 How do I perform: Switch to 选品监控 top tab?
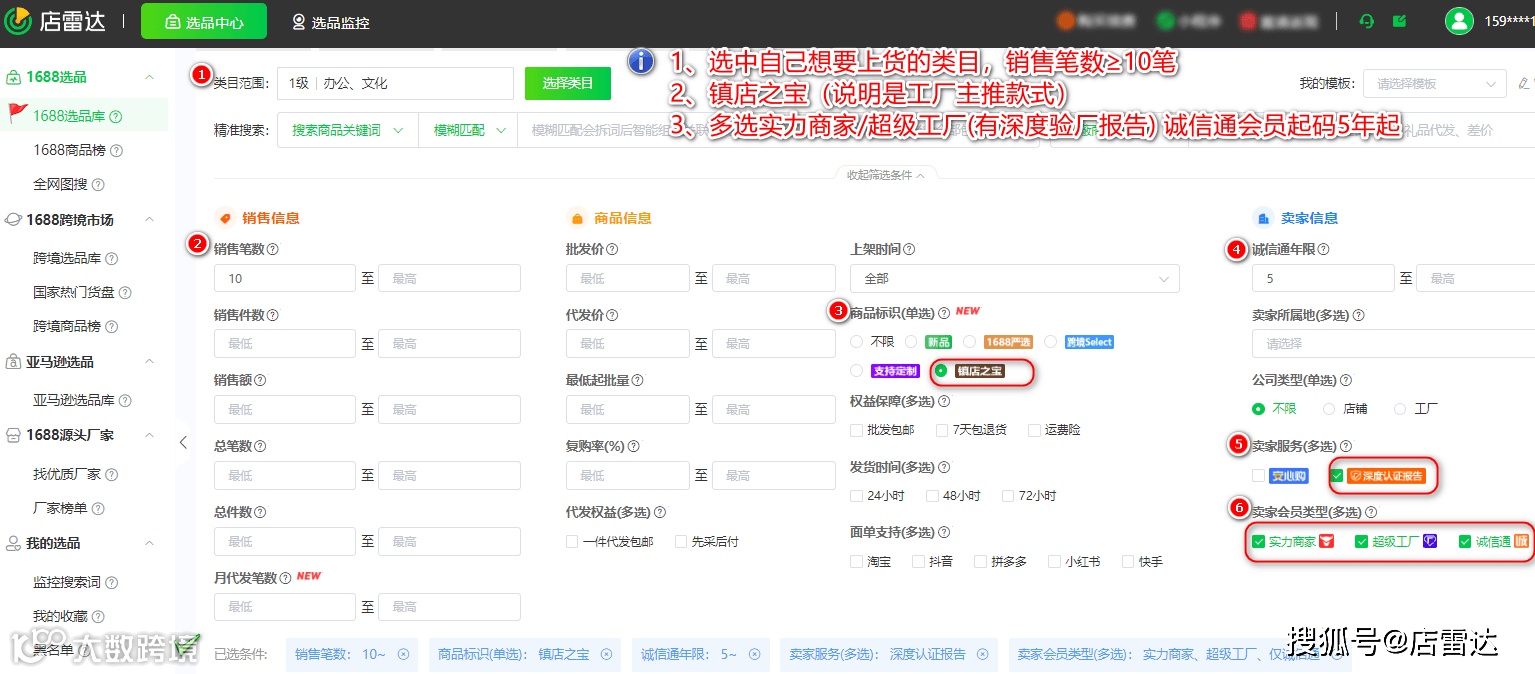tap(331, 22)
